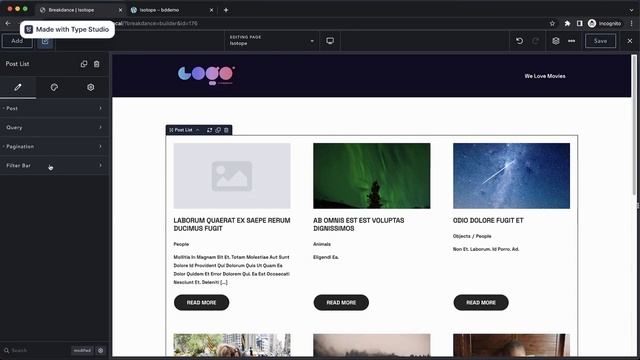The width and height of the screenshot is (640, 360).
Task: Click the Add element button
Action: coord(17,41)
